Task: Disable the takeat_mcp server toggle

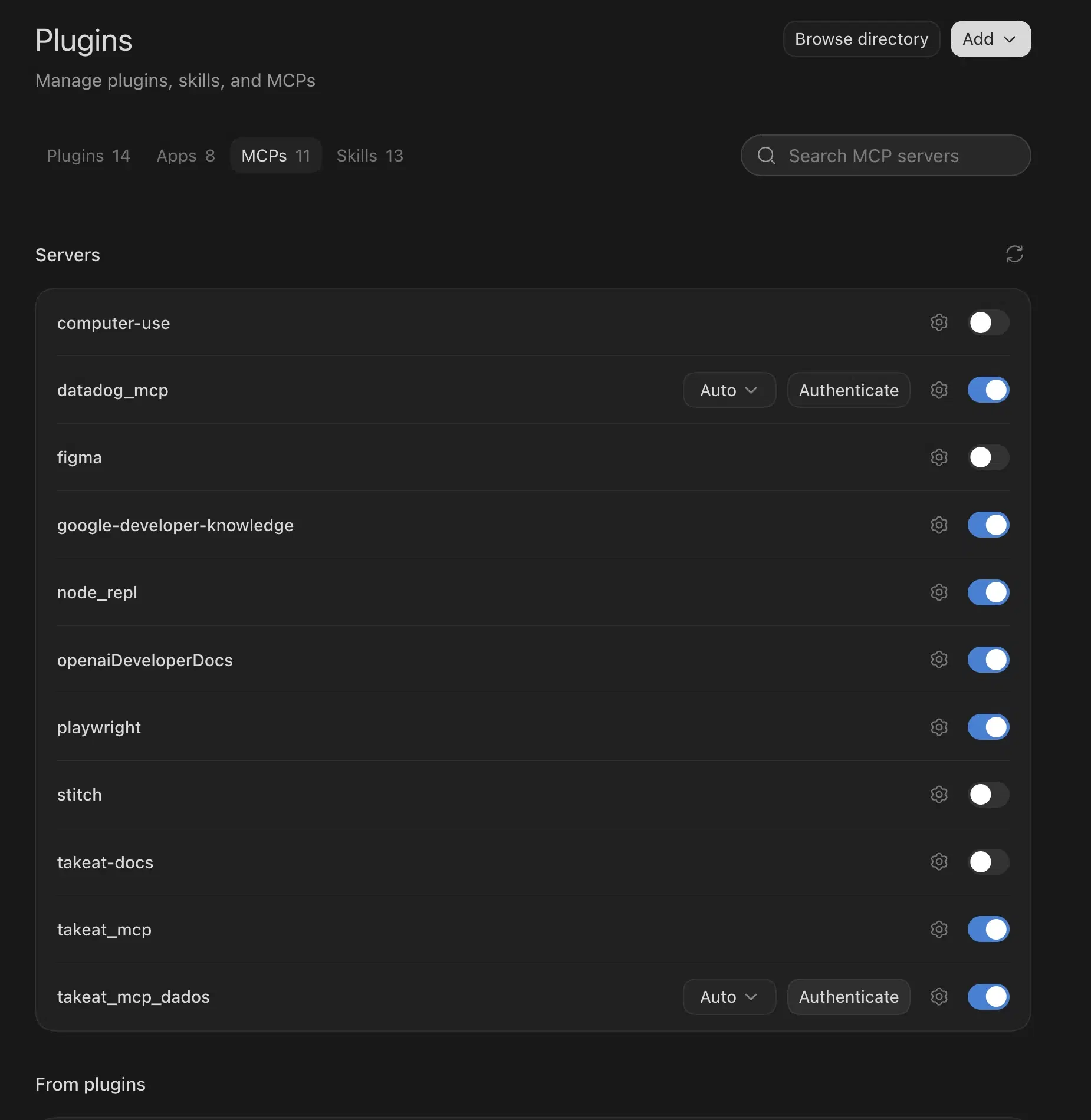Action: 988,929
